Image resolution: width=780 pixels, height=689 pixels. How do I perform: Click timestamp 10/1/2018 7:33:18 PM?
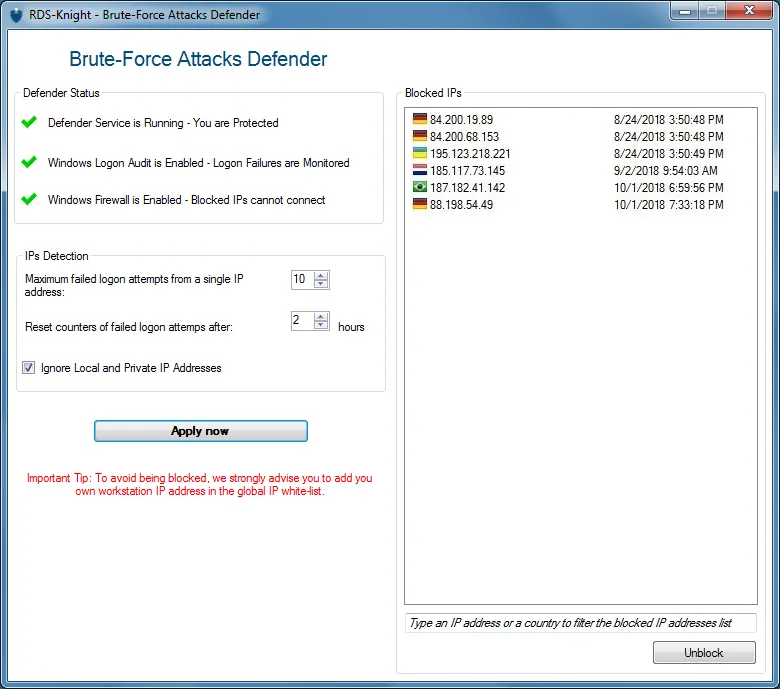pyautogui.click(x=669, y=204)
